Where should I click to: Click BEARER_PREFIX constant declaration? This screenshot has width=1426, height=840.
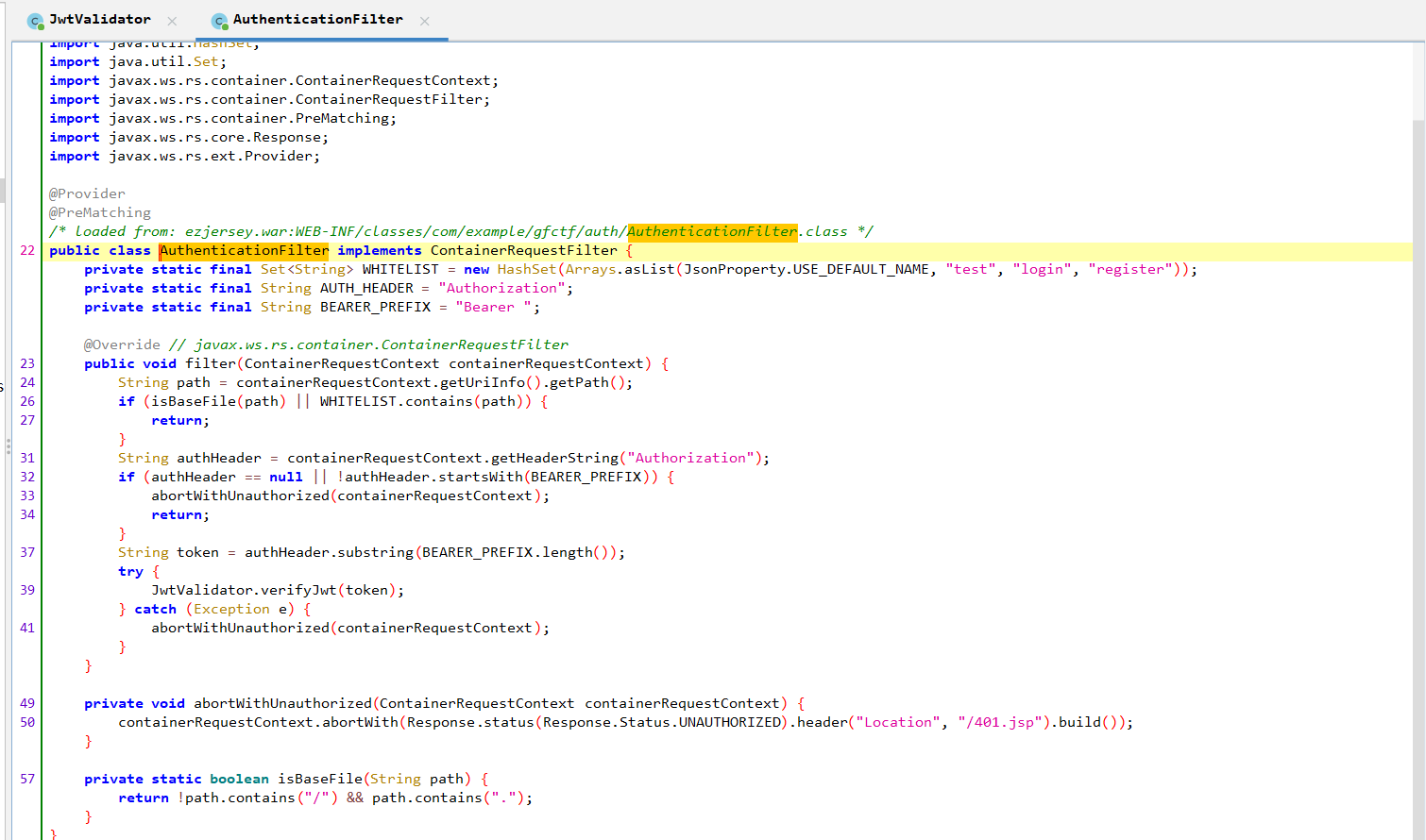tap(375, 307)
